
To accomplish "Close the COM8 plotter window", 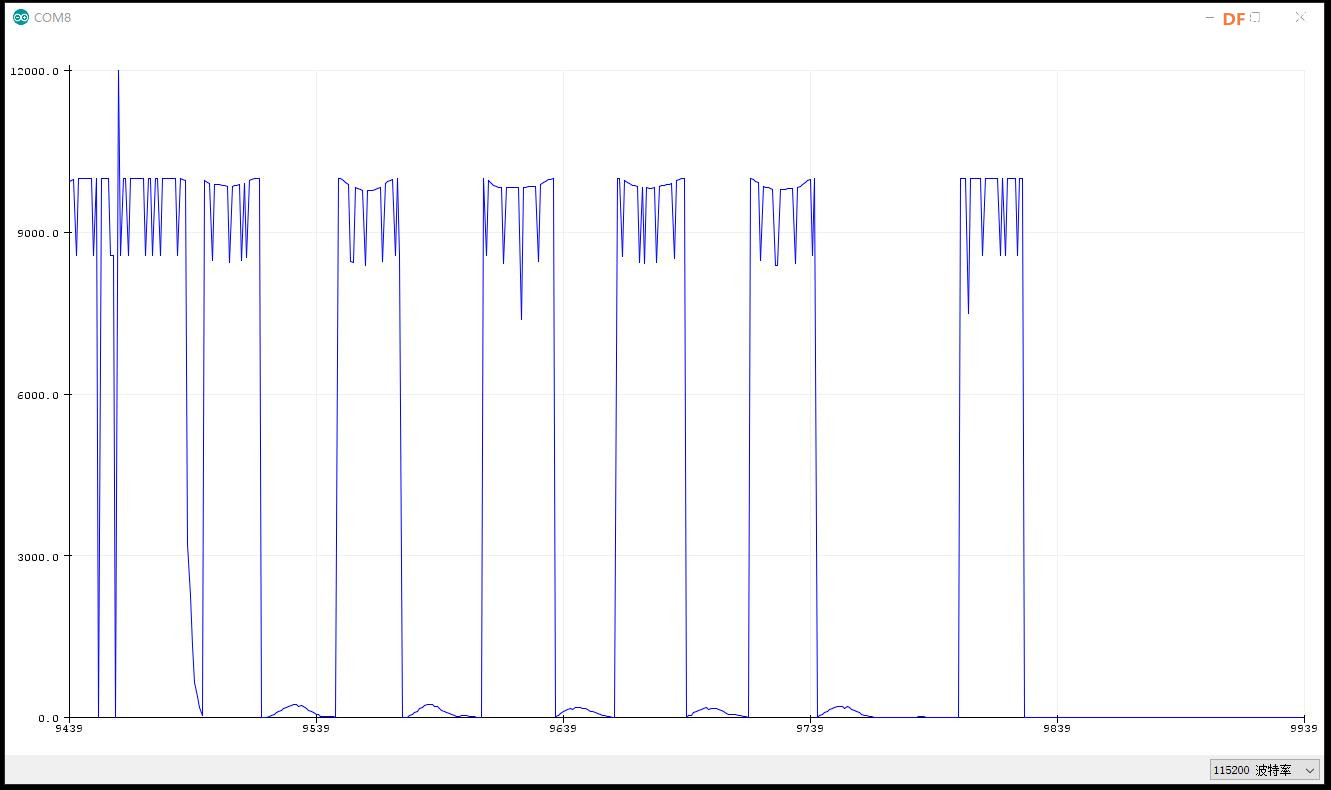I will pos(1300,17).
